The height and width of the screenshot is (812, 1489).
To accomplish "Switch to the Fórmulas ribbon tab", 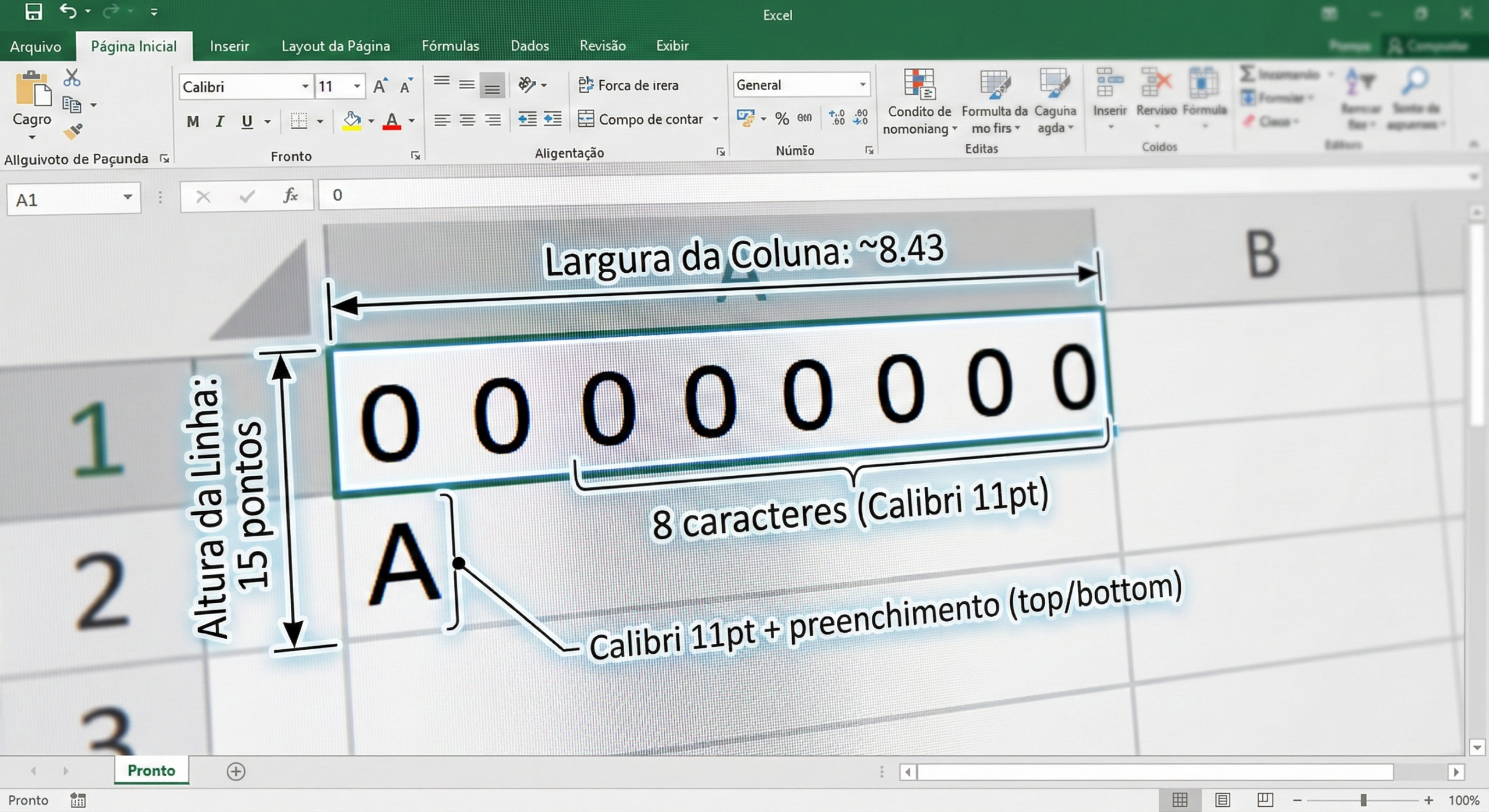I will pos(450,46).
